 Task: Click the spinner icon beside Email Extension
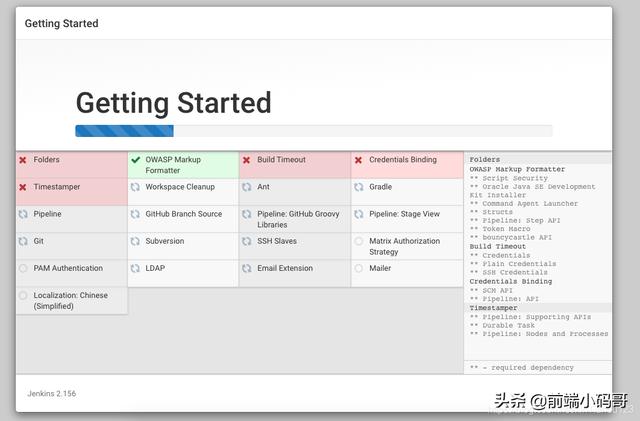[247, 268]
